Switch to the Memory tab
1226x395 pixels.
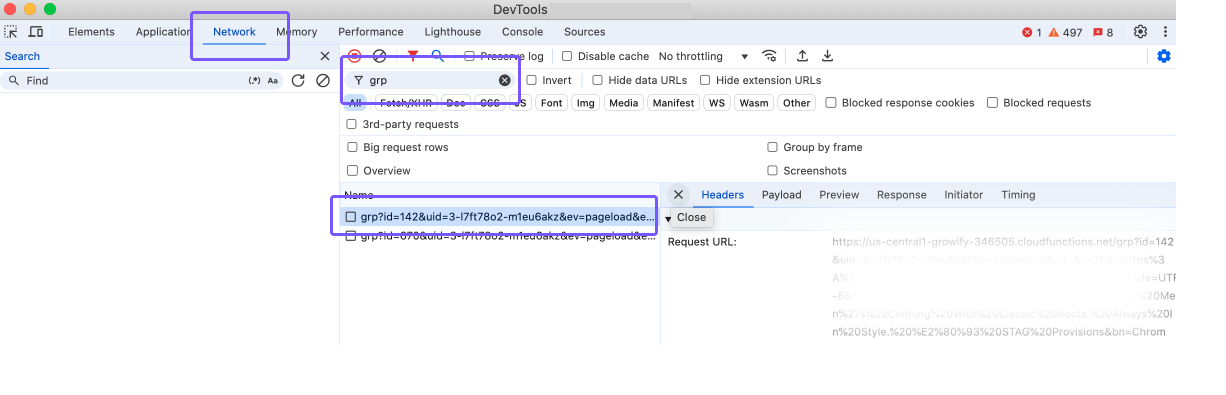click(296, 32)
